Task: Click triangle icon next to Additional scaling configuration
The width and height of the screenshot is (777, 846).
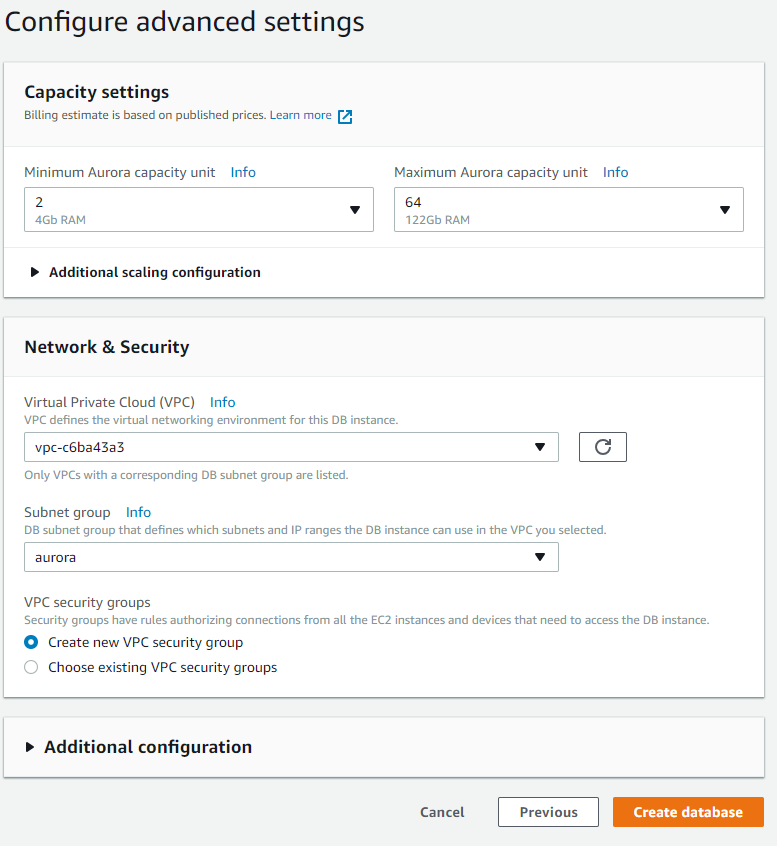Action: (35, 272)
